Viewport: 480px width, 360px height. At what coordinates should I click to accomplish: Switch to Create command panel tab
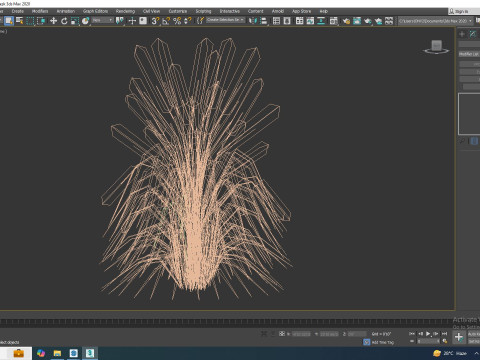462,34
